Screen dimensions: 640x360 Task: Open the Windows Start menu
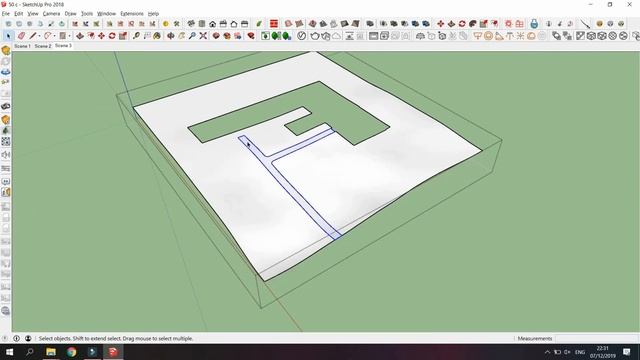pos(9,352)
